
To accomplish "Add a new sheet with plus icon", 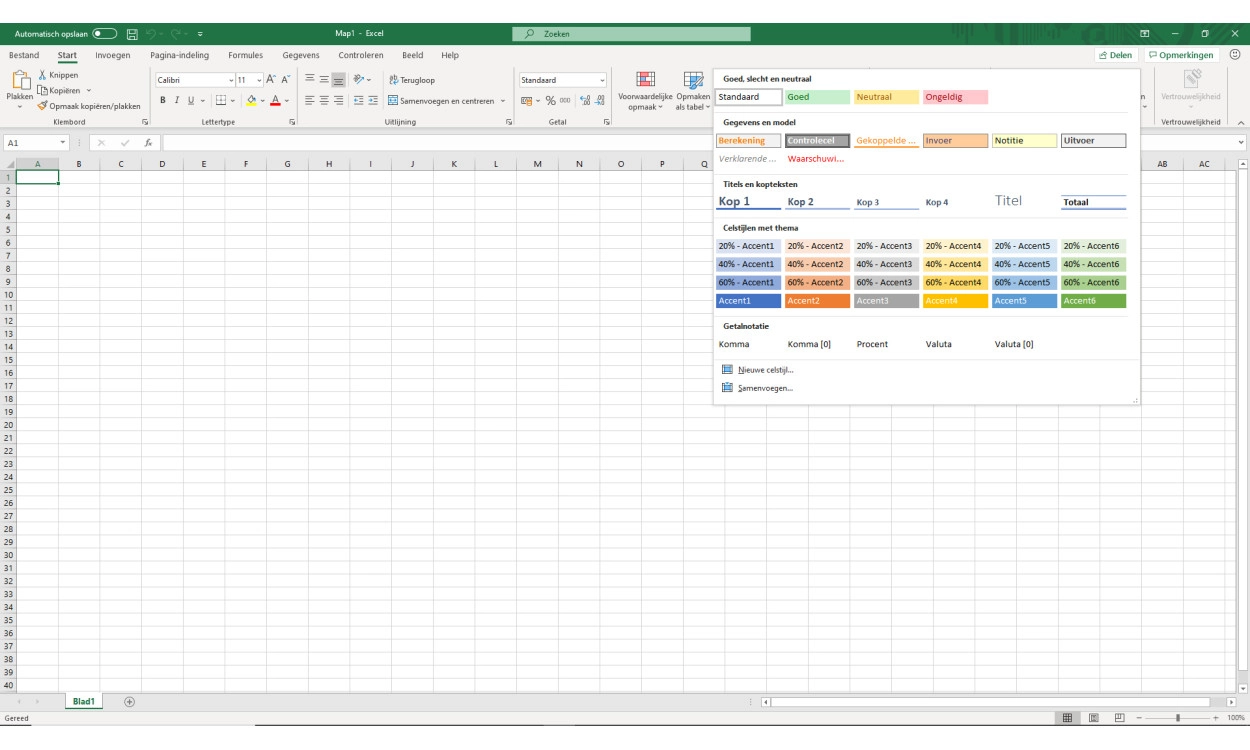I will pyautogui.click(x=129, y=702).
